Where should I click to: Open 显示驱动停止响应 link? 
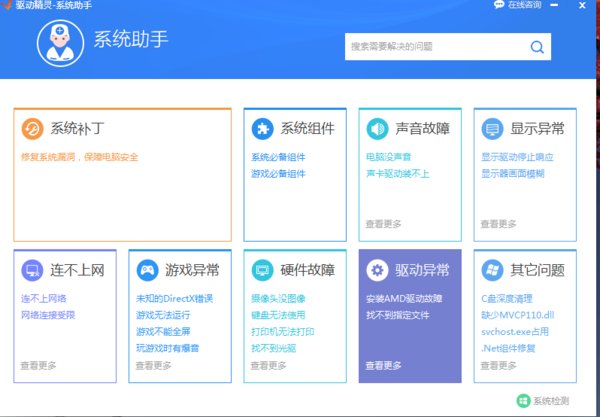(x=517, y=157)
